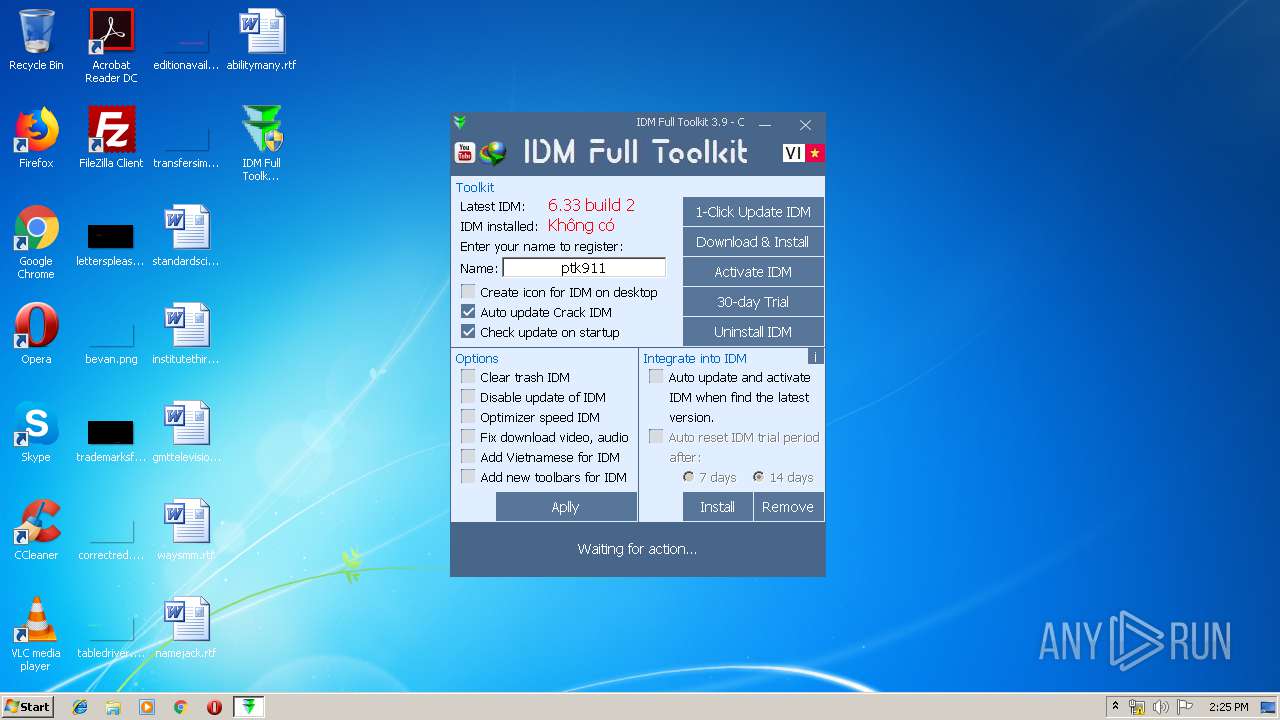Viewport: 1280px width, 720px height.
Task: Click Uninstall IDM button
Action: tap(753, 332)
